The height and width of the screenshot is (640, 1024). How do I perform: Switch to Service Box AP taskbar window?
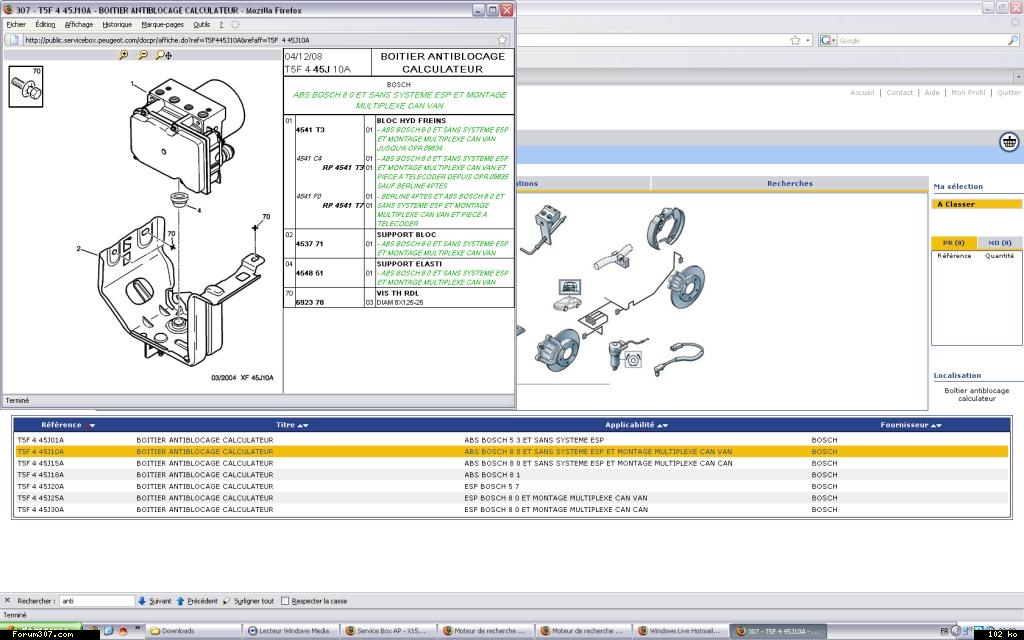[389, 631]
